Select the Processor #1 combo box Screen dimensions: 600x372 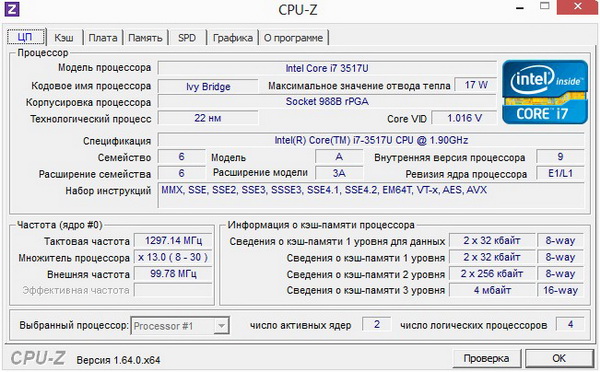point(180,326)
